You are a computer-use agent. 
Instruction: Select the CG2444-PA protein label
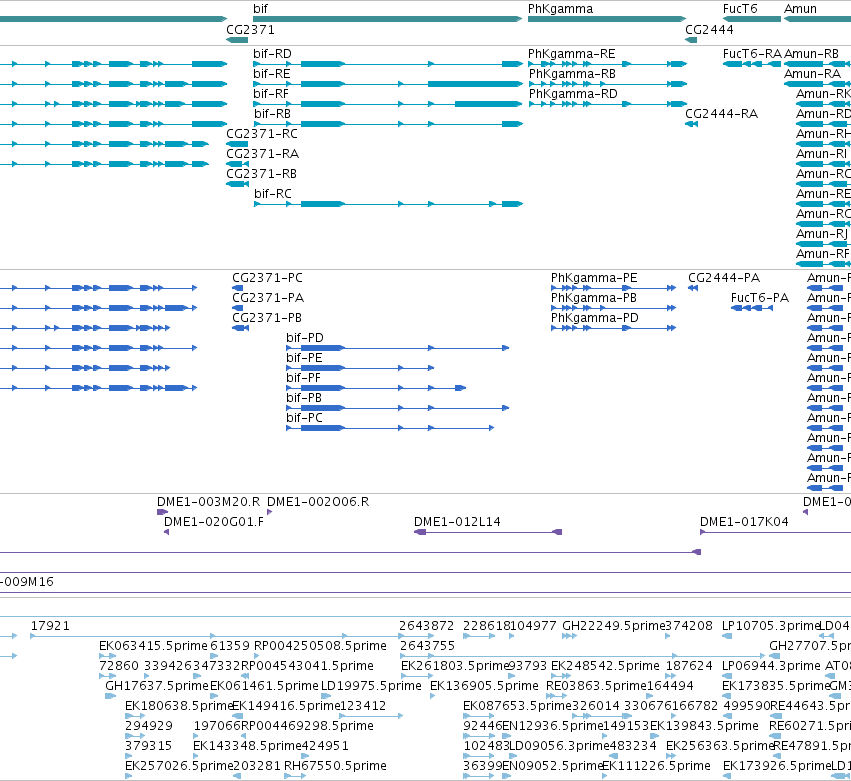pos(724,278)
